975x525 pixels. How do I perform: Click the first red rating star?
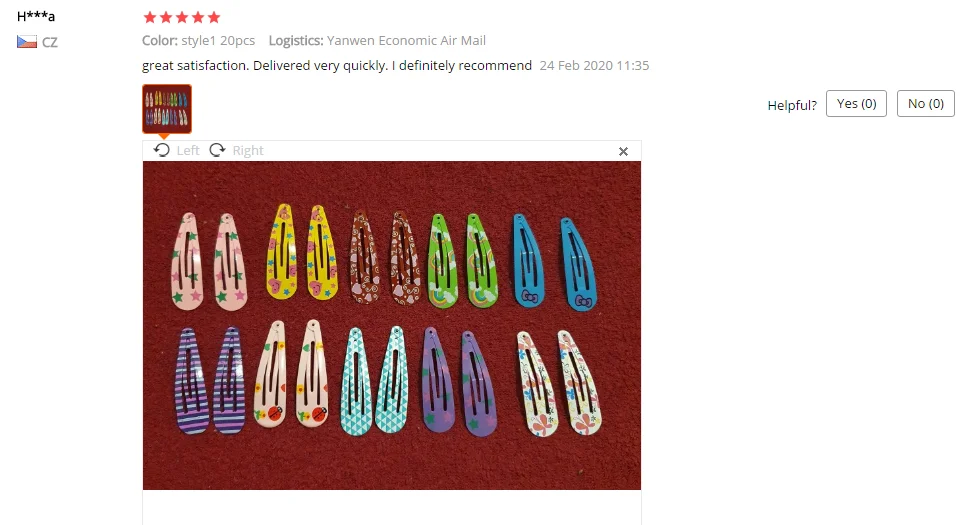point(150,17)
